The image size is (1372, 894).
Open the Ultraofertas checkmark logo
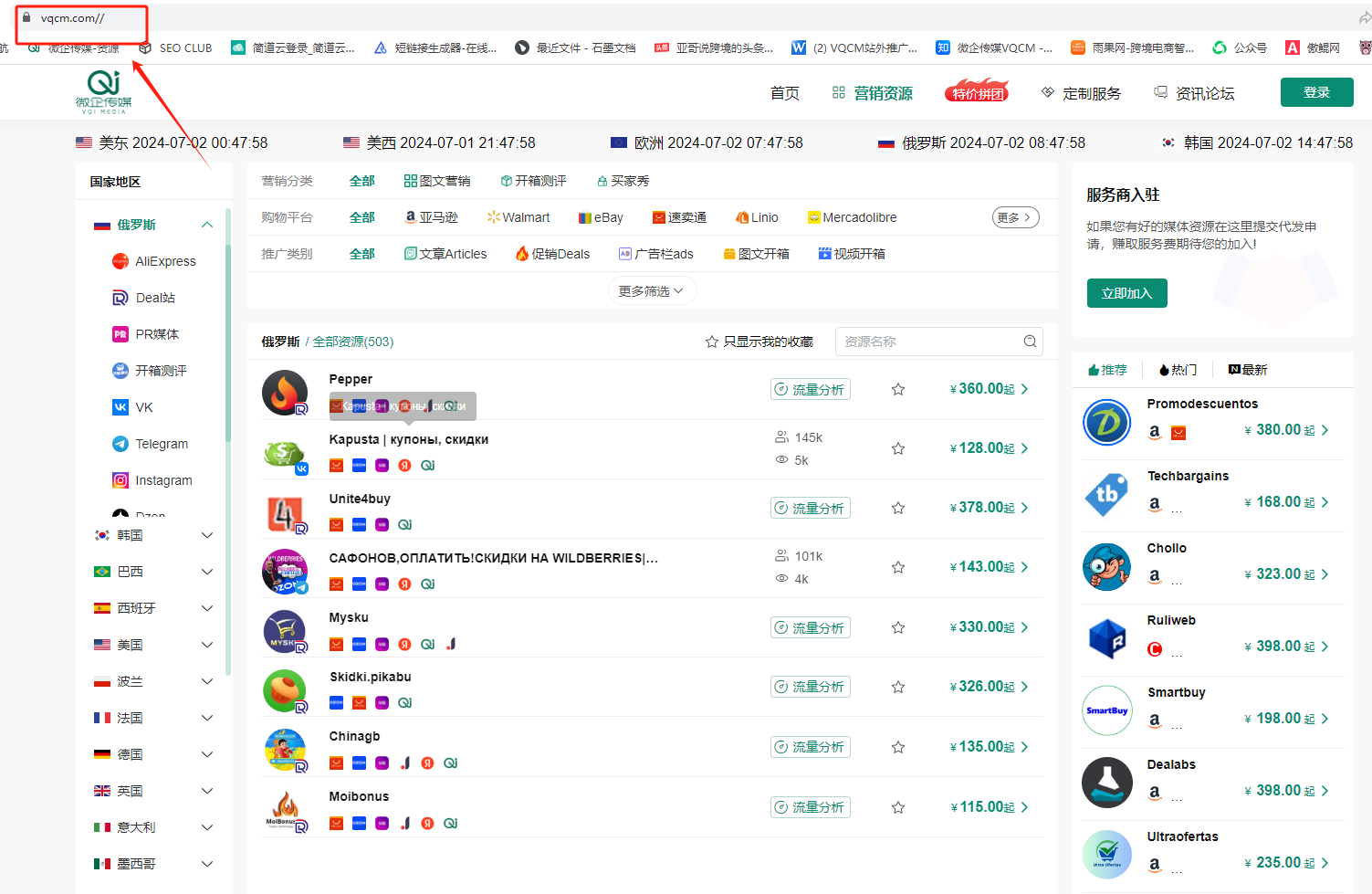pyautogui.click(x=1107, y=855)
